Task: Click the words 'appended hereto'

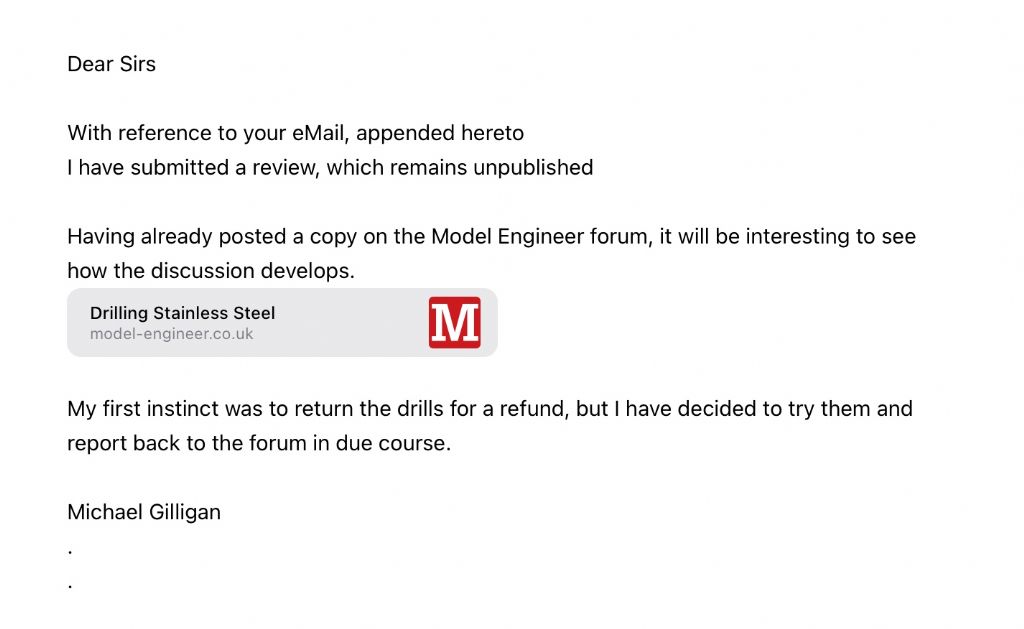Action: pyautogui.click(x=440, y=133)
